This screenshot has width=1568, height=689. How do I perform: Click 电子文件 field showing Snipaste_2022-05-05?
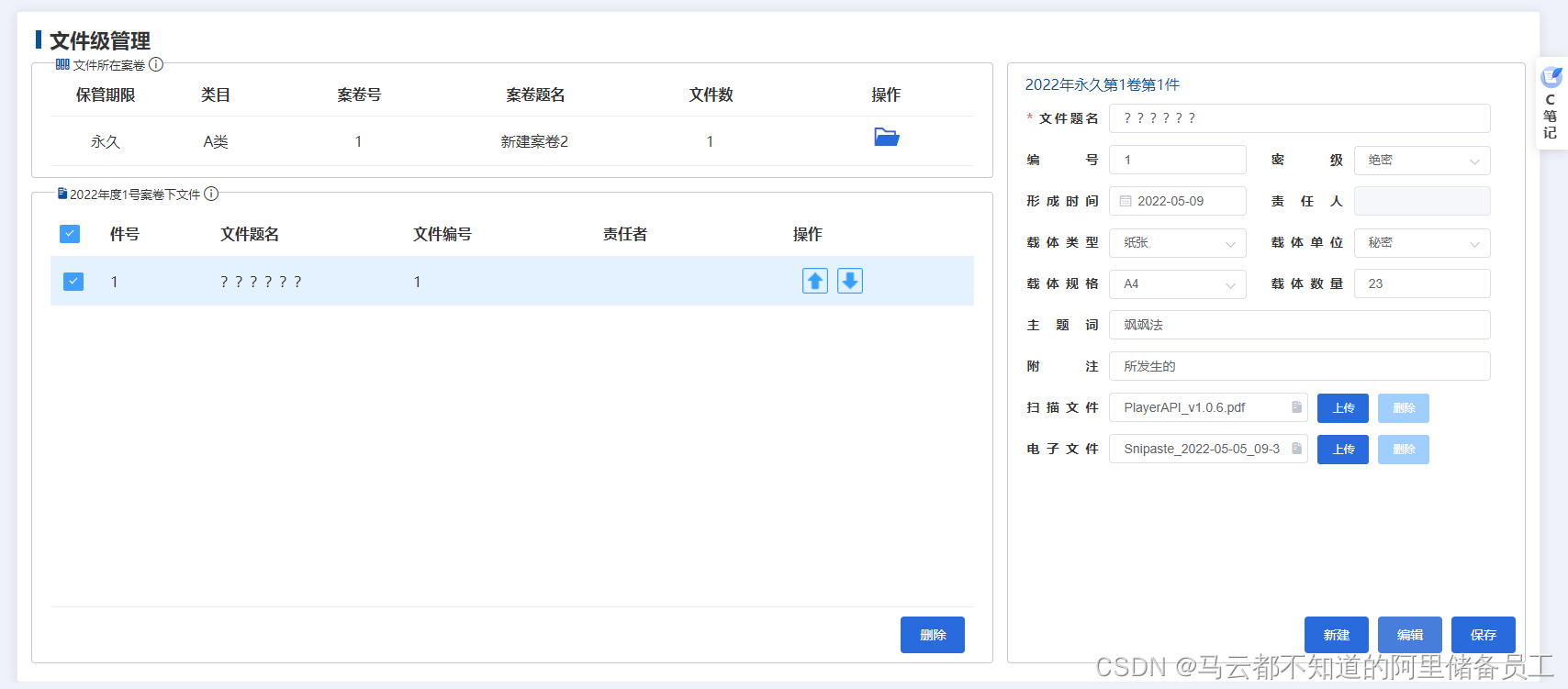1208,449
